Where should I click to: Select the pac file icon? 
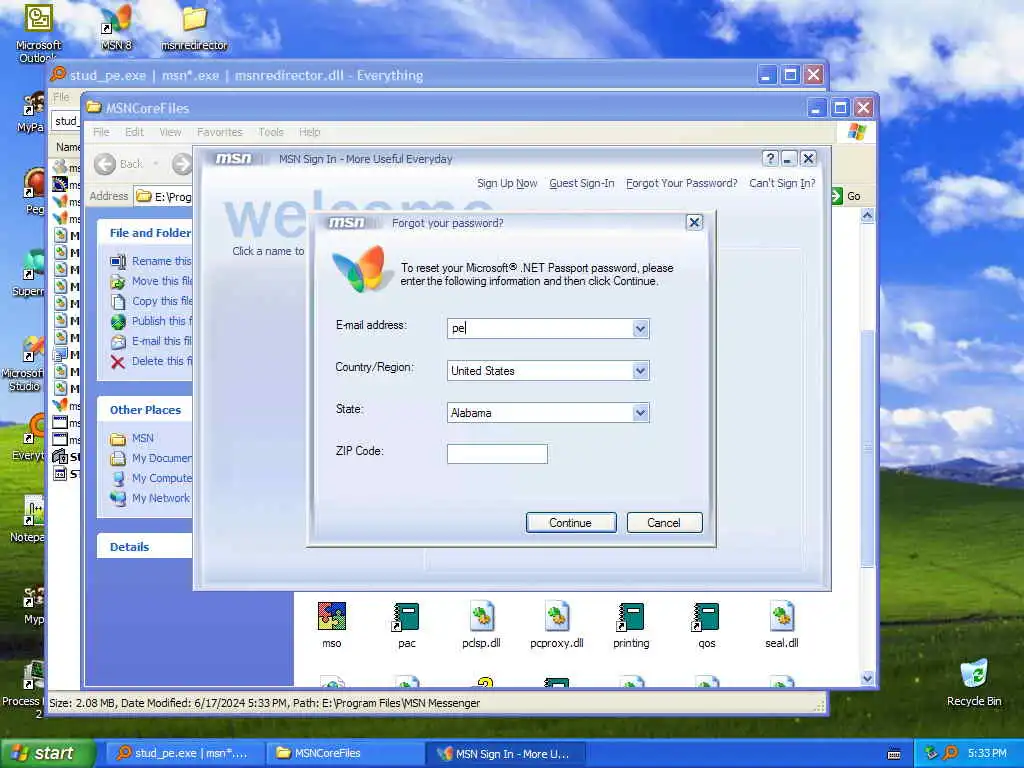tap(407, 625)
